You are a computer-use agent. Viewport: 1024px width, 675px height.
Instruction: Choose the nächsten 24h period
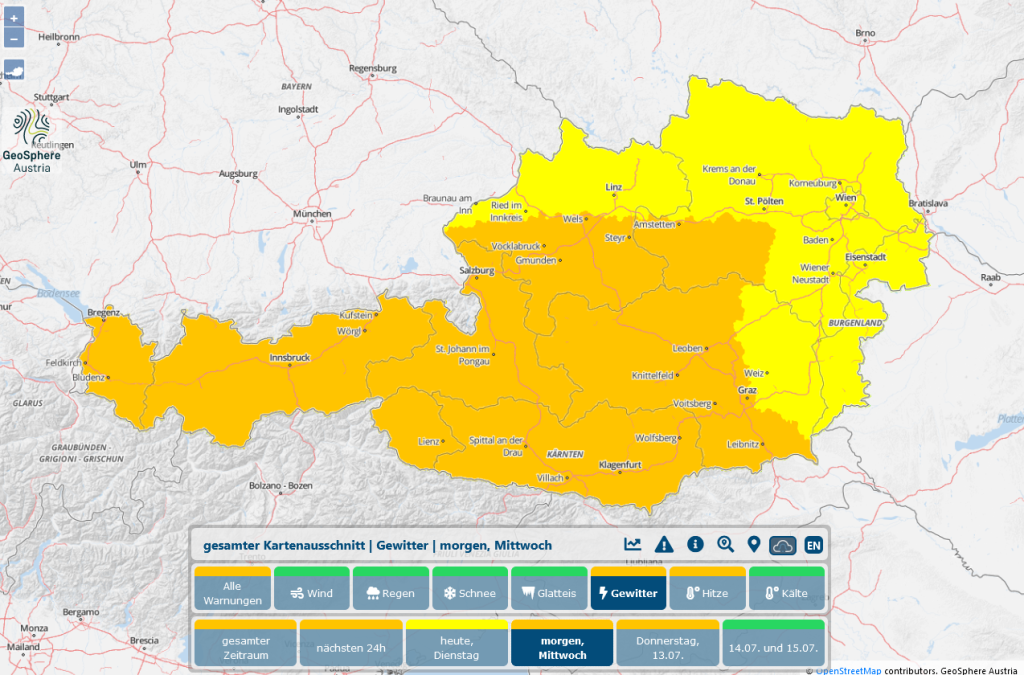(350, 646)
